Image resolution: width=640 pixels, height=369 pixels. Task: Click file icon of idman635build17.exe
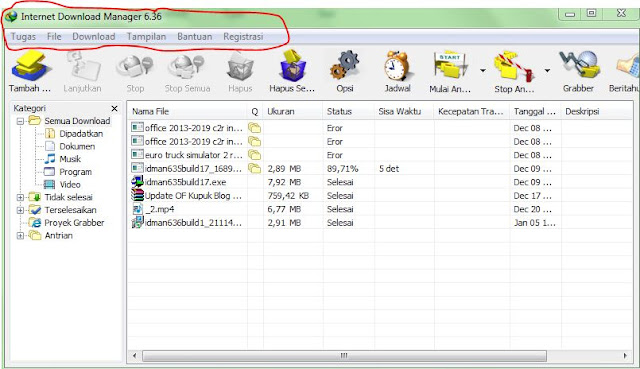point(137,182)
